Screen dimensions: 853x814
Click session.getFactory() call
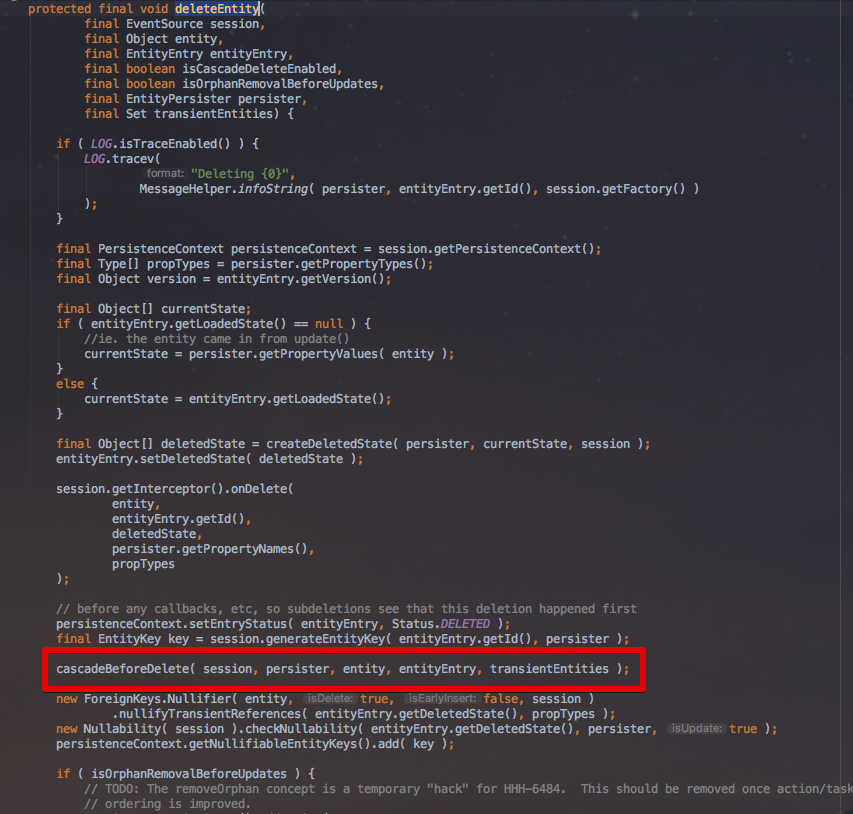(615, 189)
